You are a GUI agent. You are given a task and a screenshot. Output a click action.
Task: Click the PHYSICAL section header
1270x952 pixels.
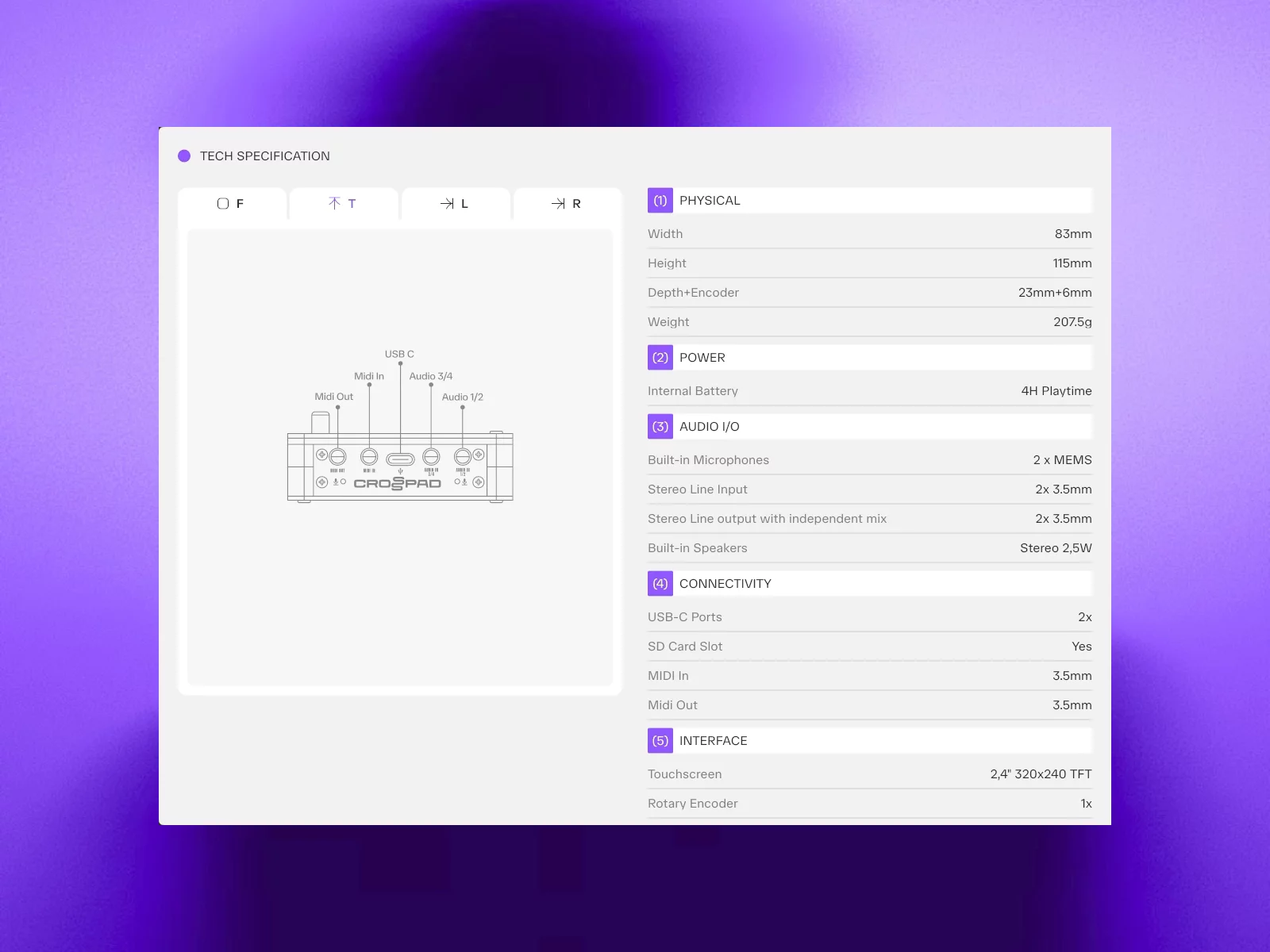click(x=870, y=201)
